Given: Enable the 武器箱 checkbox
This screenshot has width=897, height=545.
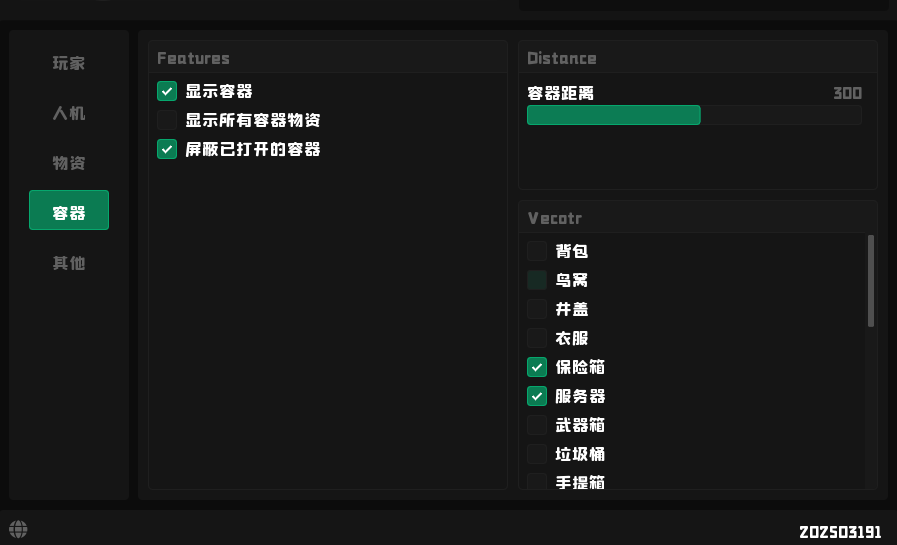Looking at the screenshot, I should (537, 425).
